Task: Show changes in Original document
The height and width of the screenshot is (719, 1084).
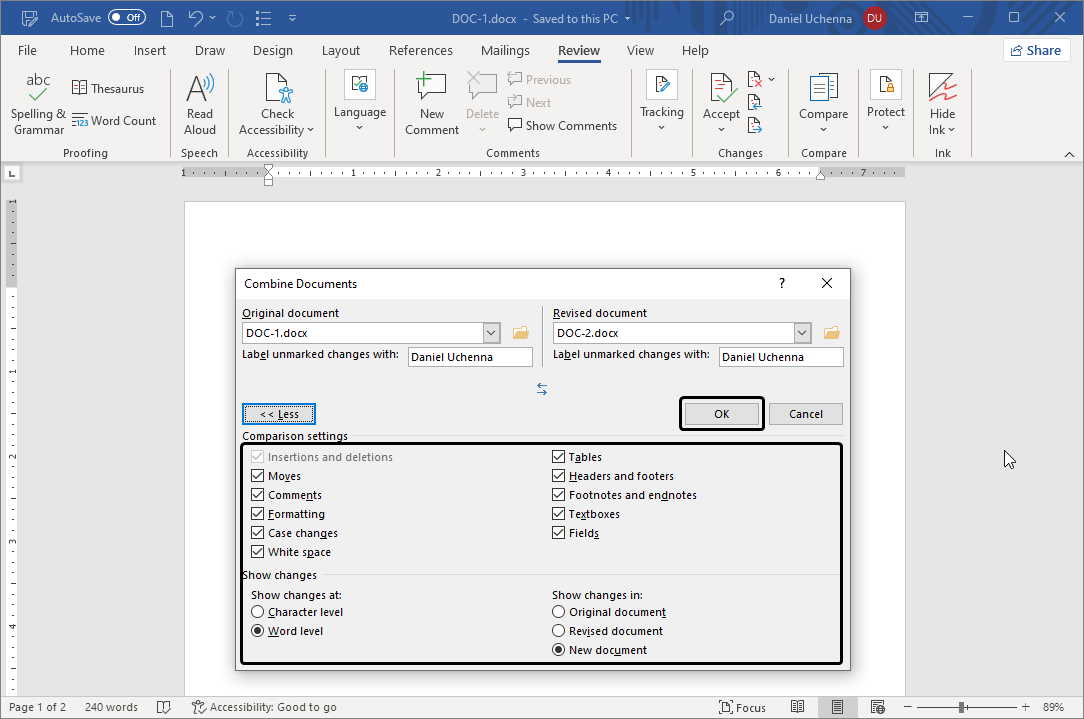Action: [558, 611]
